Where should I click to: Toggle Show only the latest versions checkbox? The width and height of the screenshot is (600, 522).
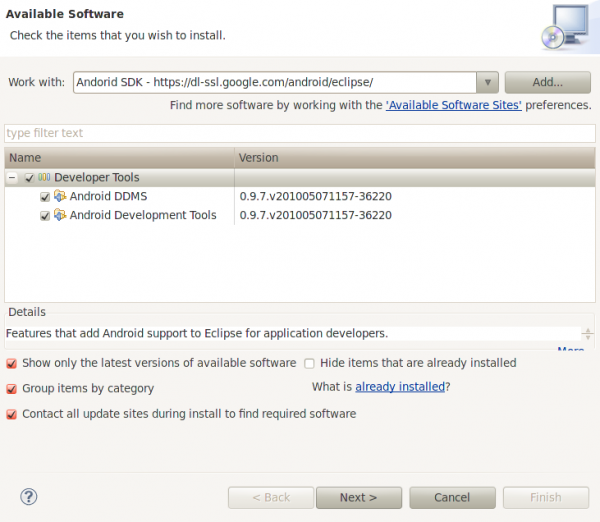11,363
